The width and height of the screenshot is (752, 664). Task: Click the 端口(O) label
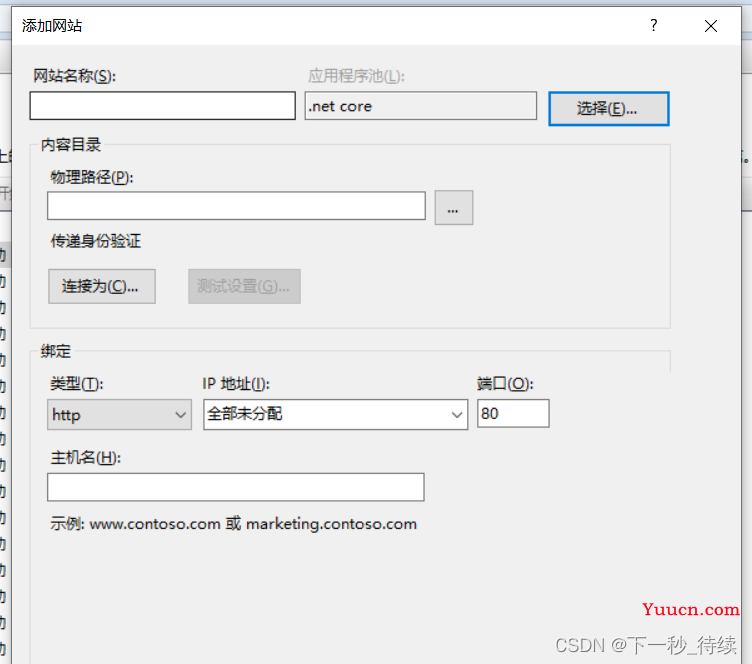pos(505,384)
